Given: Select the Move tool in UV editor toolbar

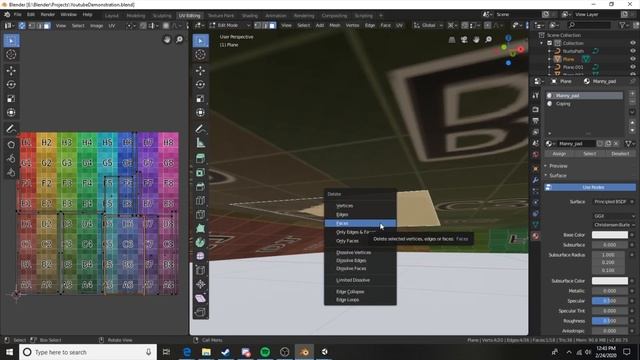Looking at the screenshot, I should (x=11, y=71).
